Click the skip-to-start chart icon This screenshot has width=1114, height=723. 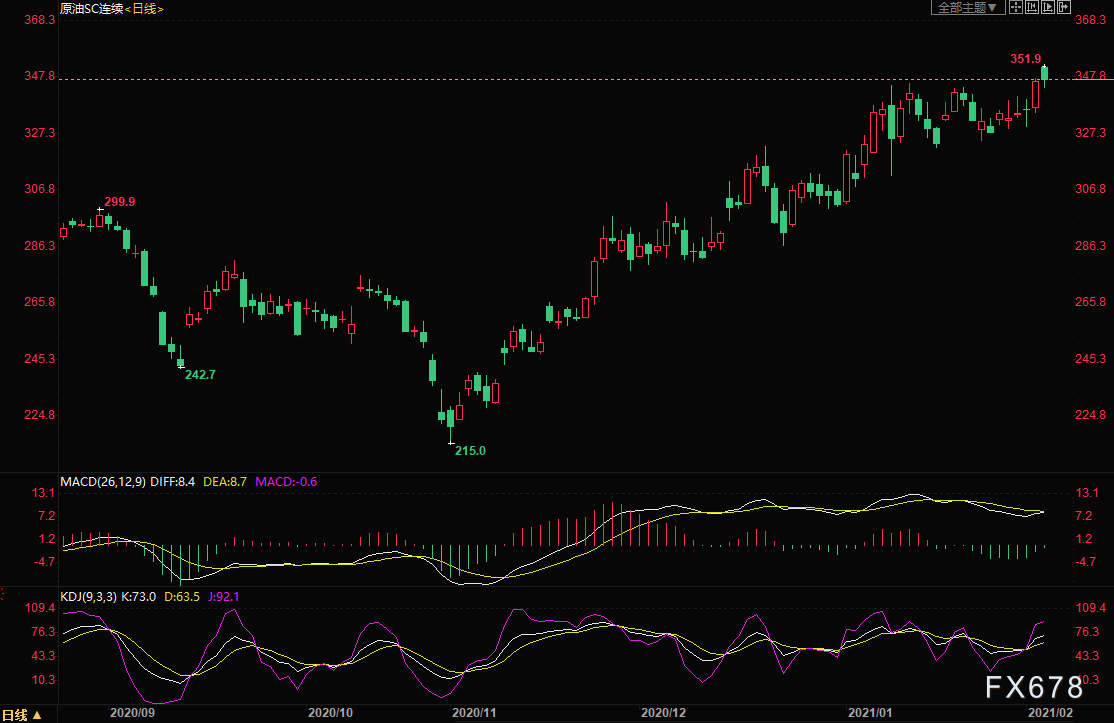(1033, 8)
